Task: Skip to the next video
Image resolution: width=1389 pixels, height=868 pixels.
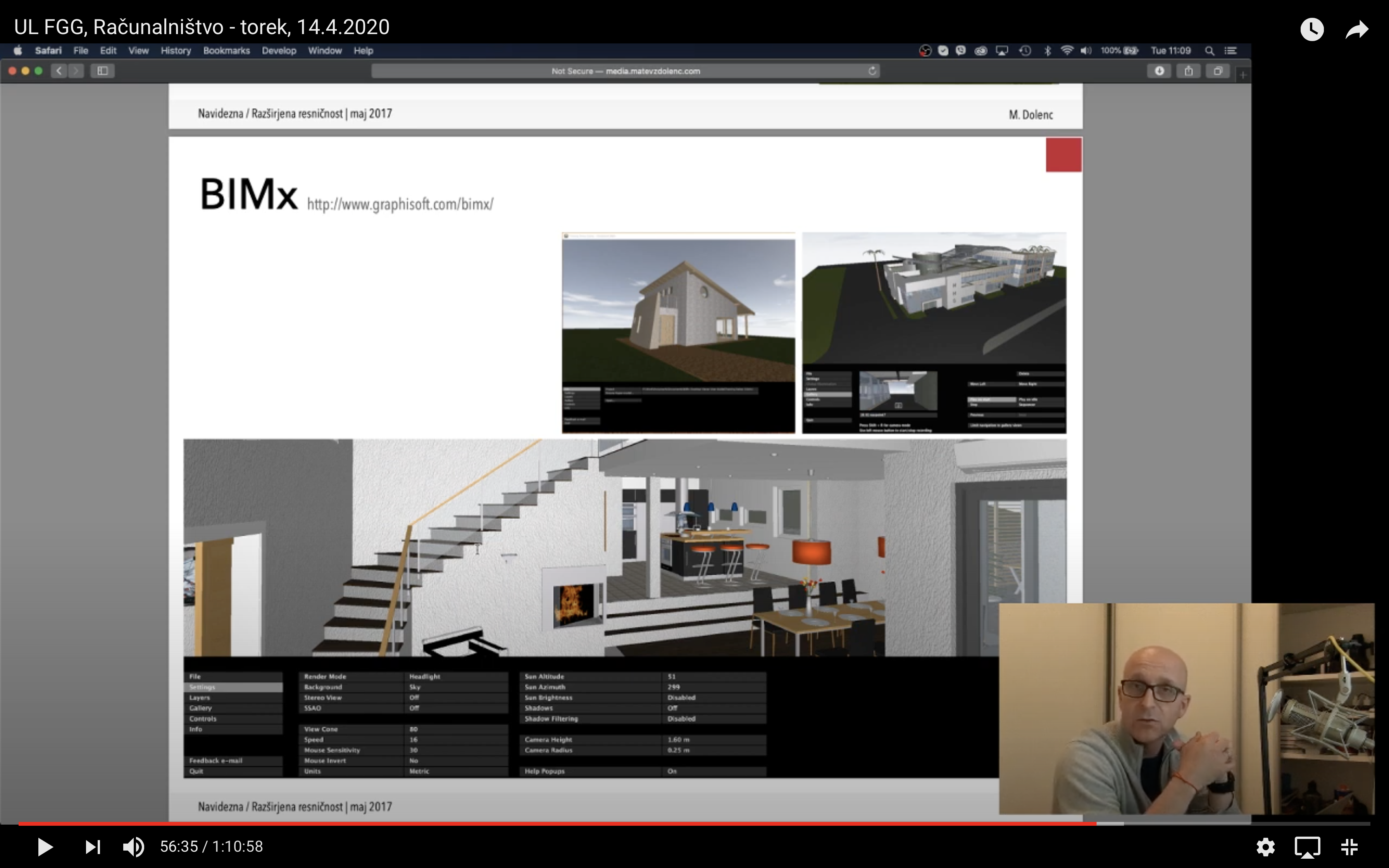Action: click(x=92, y=847)
